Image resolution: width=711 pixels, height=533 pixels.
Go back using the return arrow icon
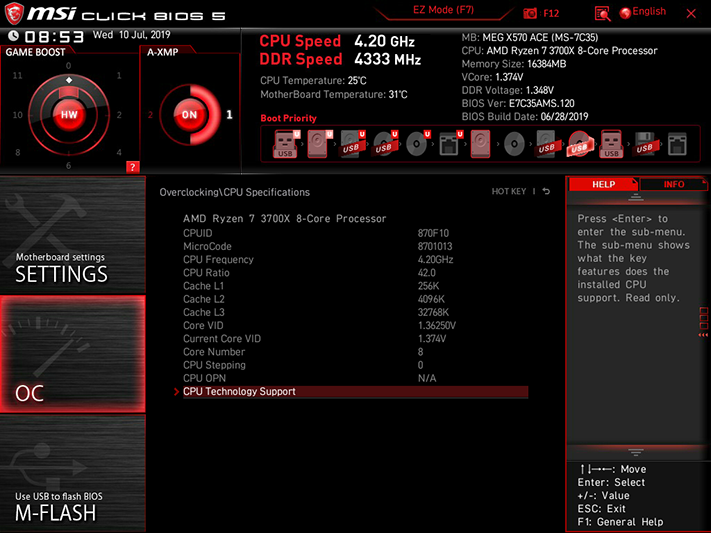[x=546, y=191]
